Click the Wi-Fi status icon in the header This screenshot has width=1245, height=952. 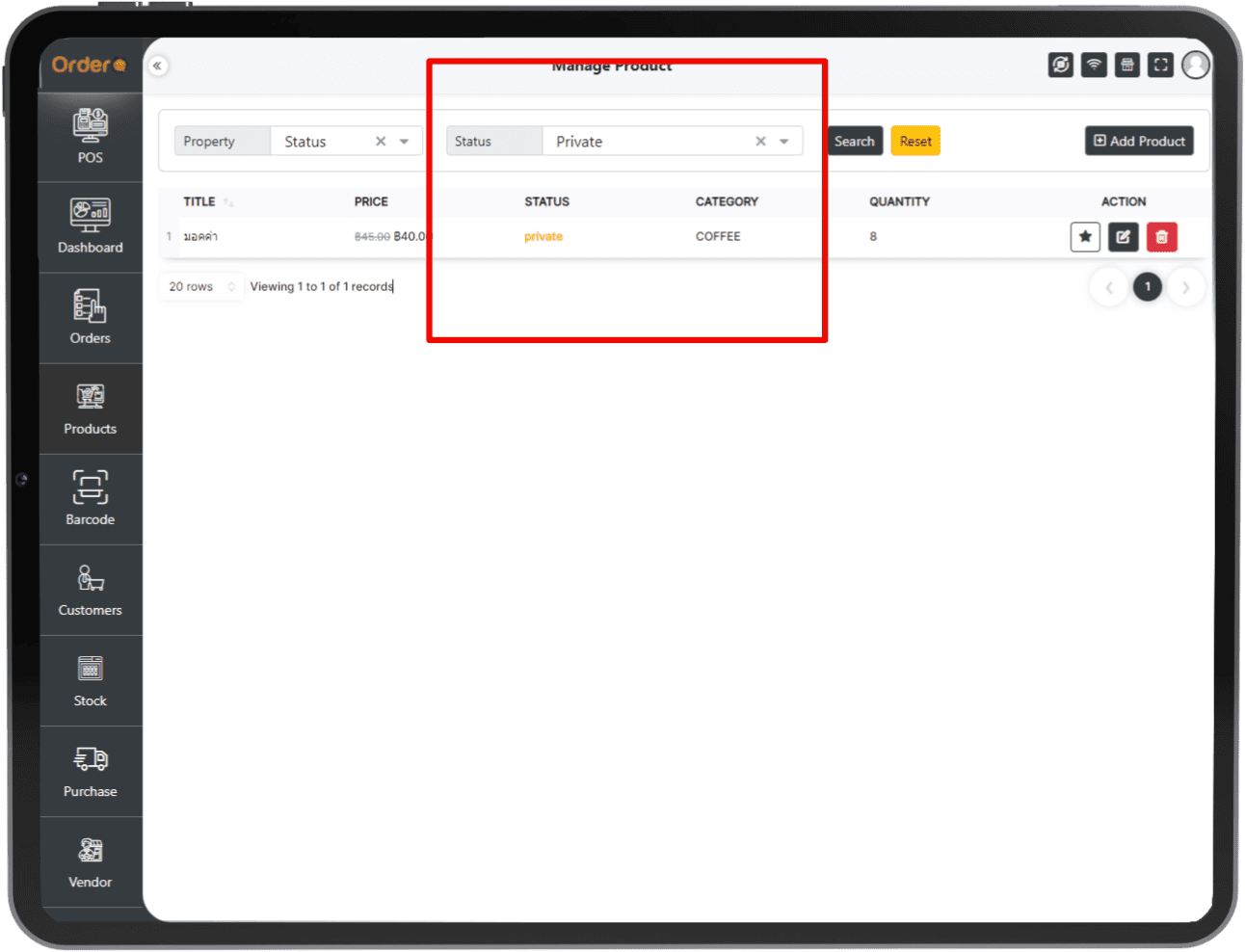(x=1094, y=65)
